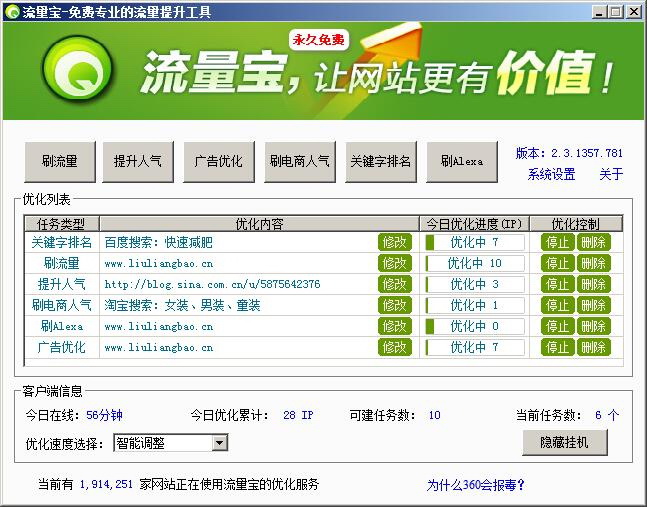Image resolution: width=647 pixels, height=507 pixels.
Task: Click the 28 IP daily total value
Action: point(298,415)
